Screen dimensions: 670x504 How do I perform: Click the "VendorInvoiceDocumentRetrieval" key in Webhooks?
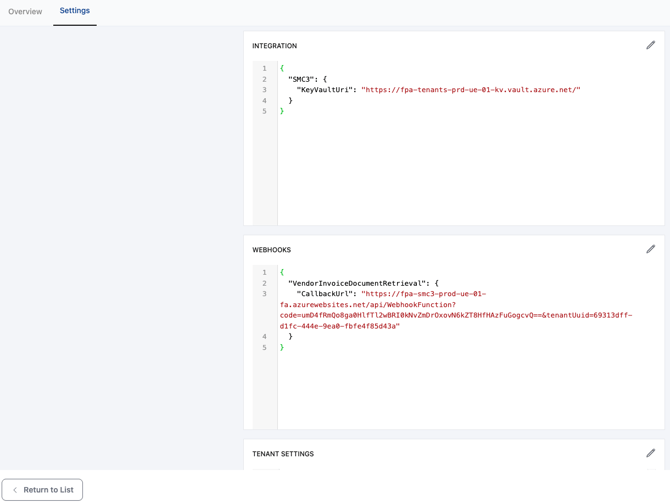[356, 283]
